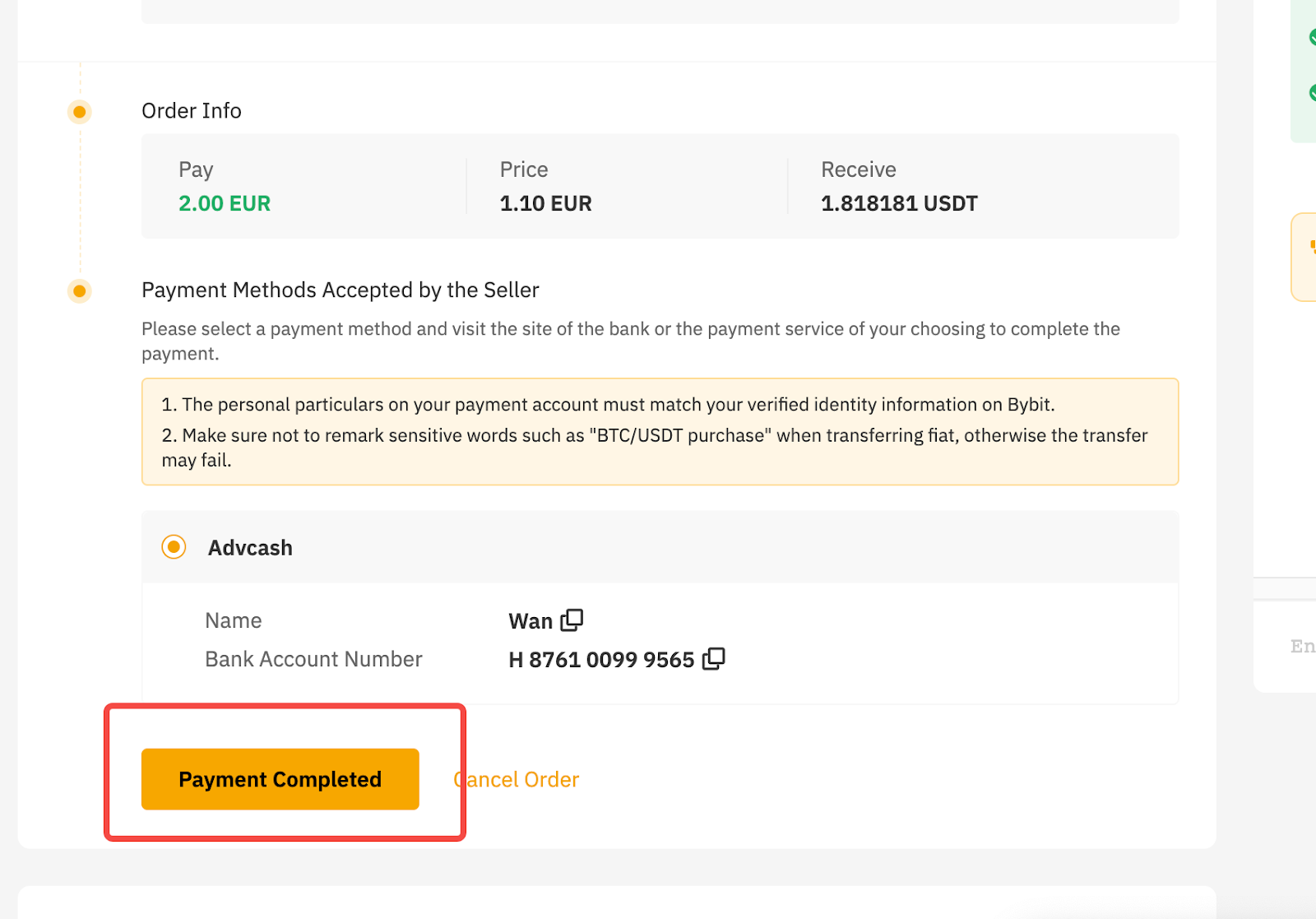Click the Payment Methods step marker dot

pyautogui.click(x=80, y=291)
